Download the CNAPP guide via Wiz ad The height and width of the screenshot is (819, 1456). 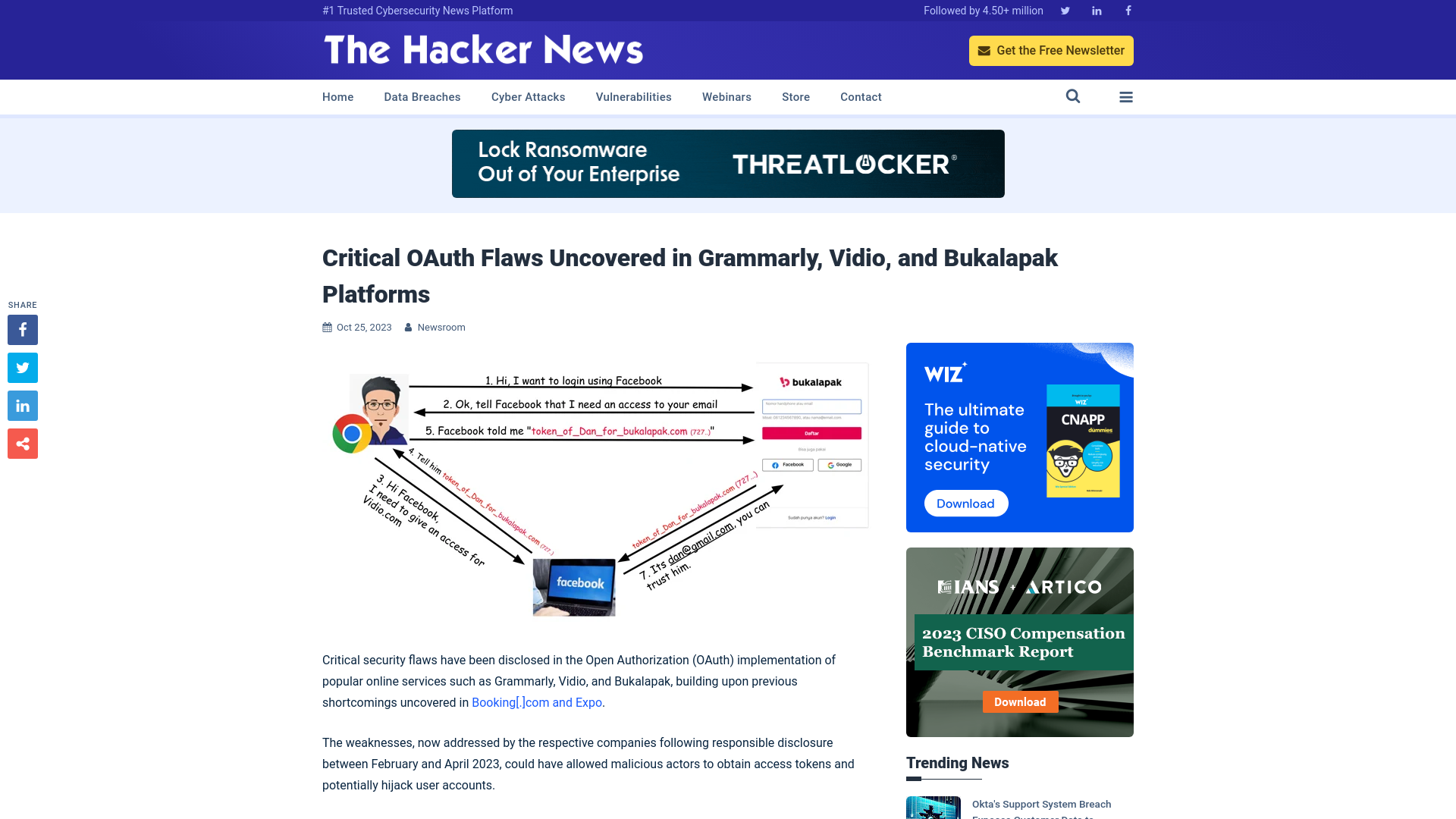tap(965, 503)
